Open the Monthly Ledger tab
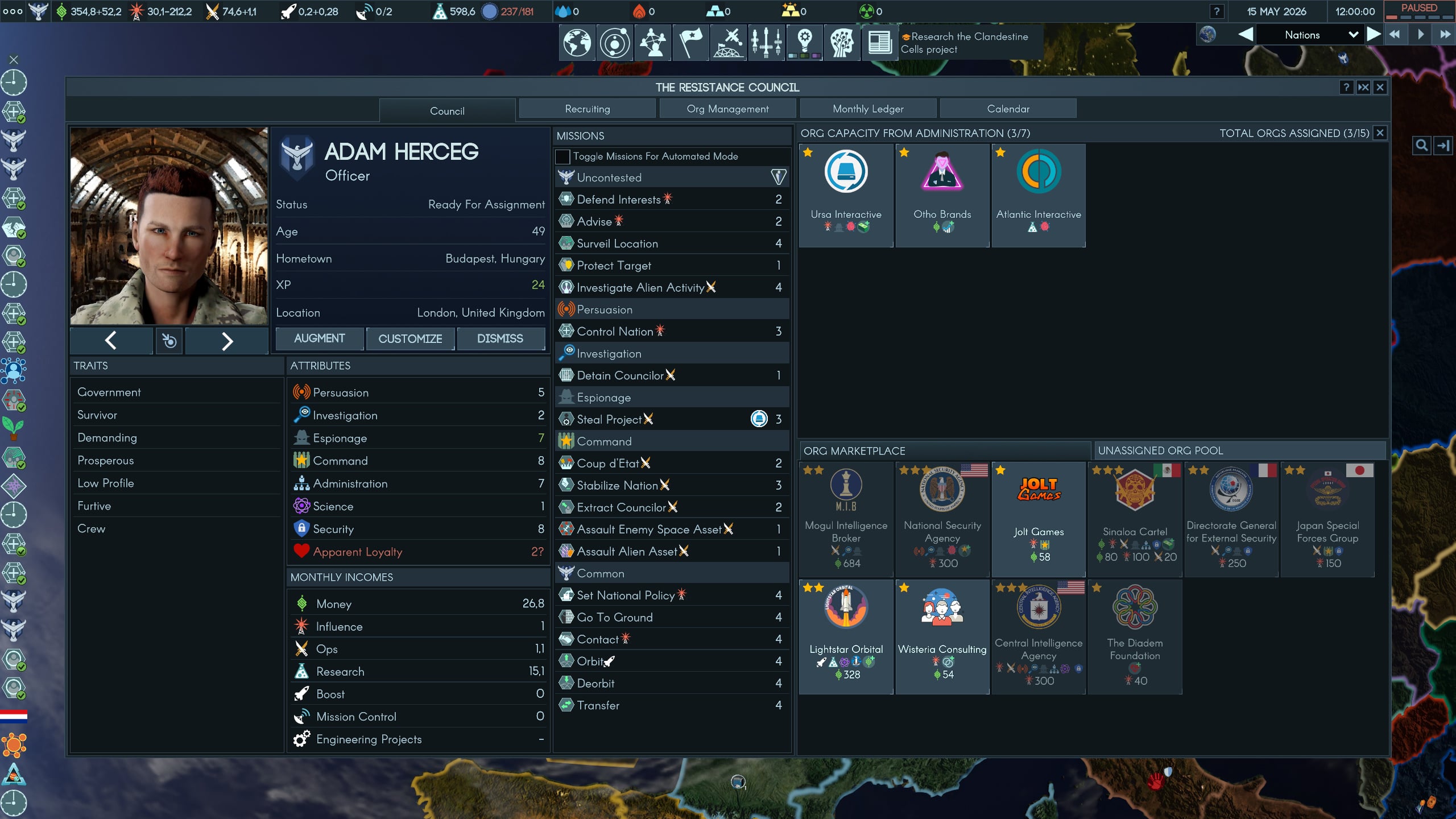The width and height of the screenshot is (1456, 819). point(868,109)
